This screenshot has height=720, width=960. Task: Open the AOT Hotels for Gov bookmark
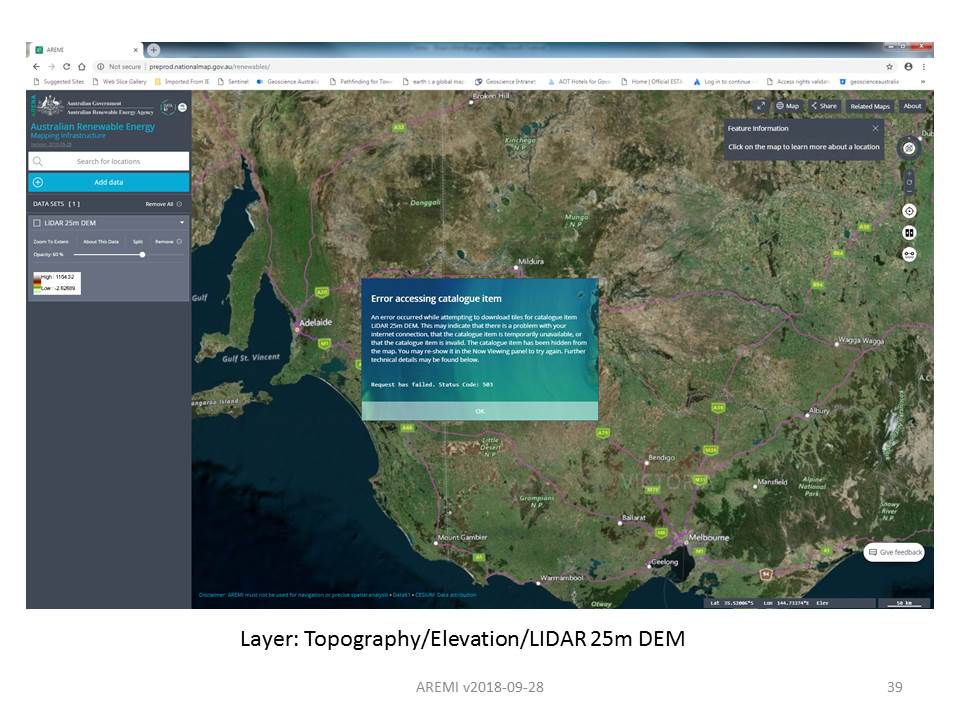[x=579, y=81]
